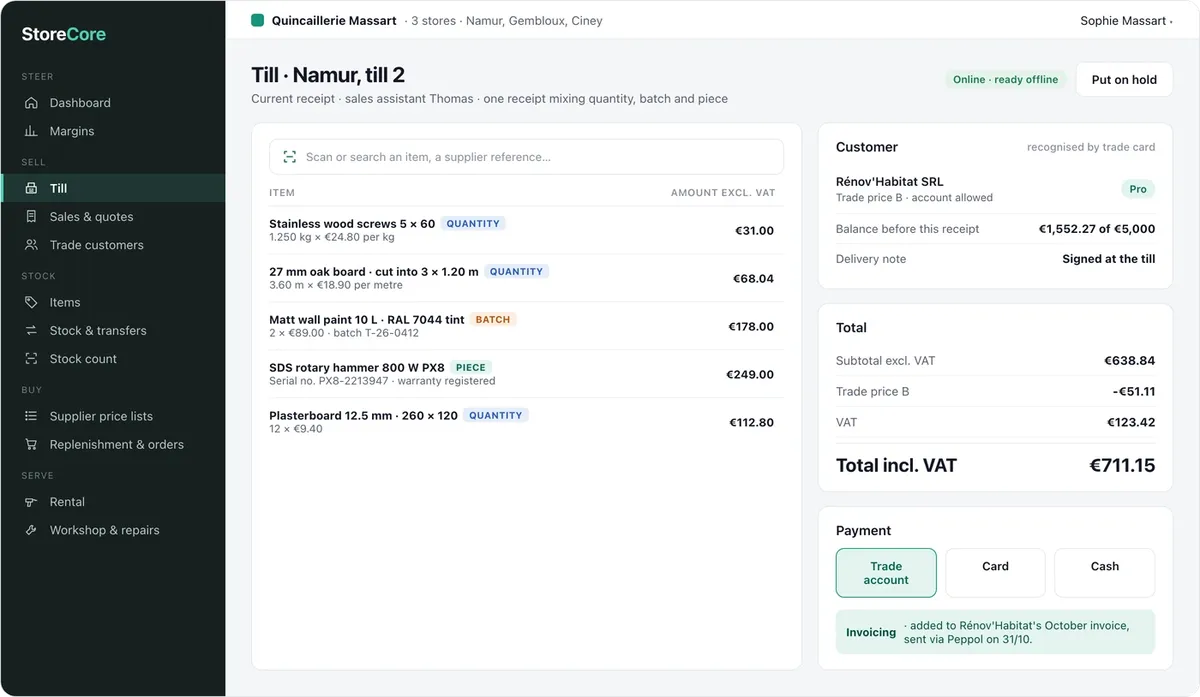Click the Supplier price lists icon
Image resolution: width=1200 pixels, height=697 pixels.
click(x=31, y=416)
